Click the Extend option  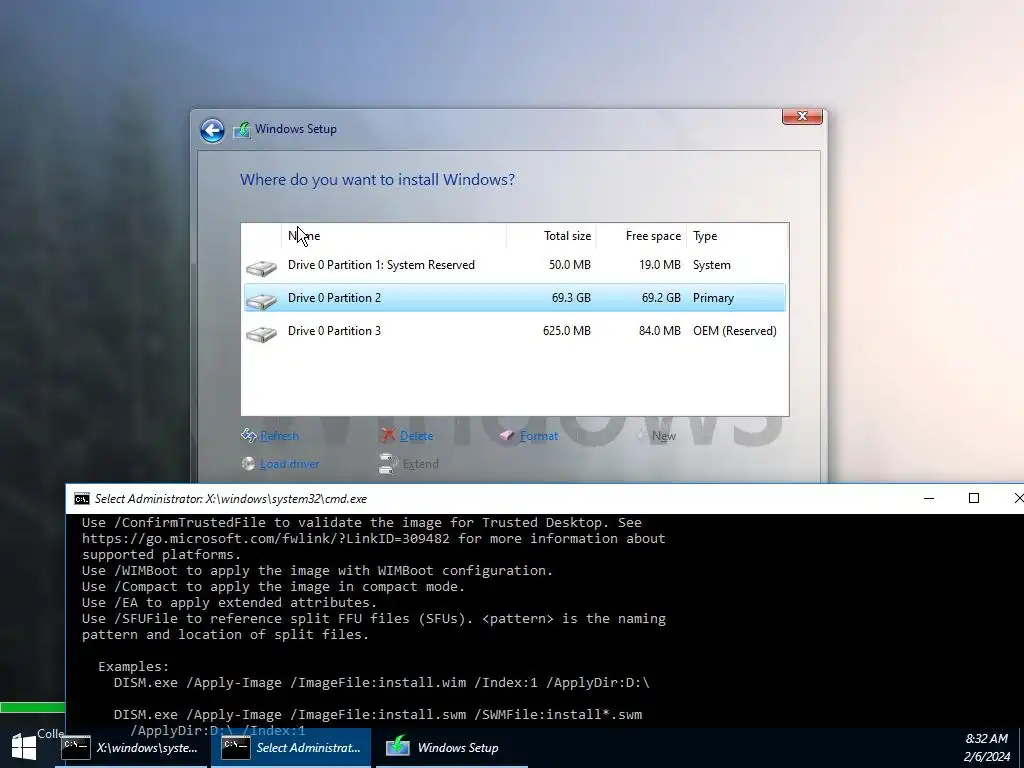click(421, 464)
